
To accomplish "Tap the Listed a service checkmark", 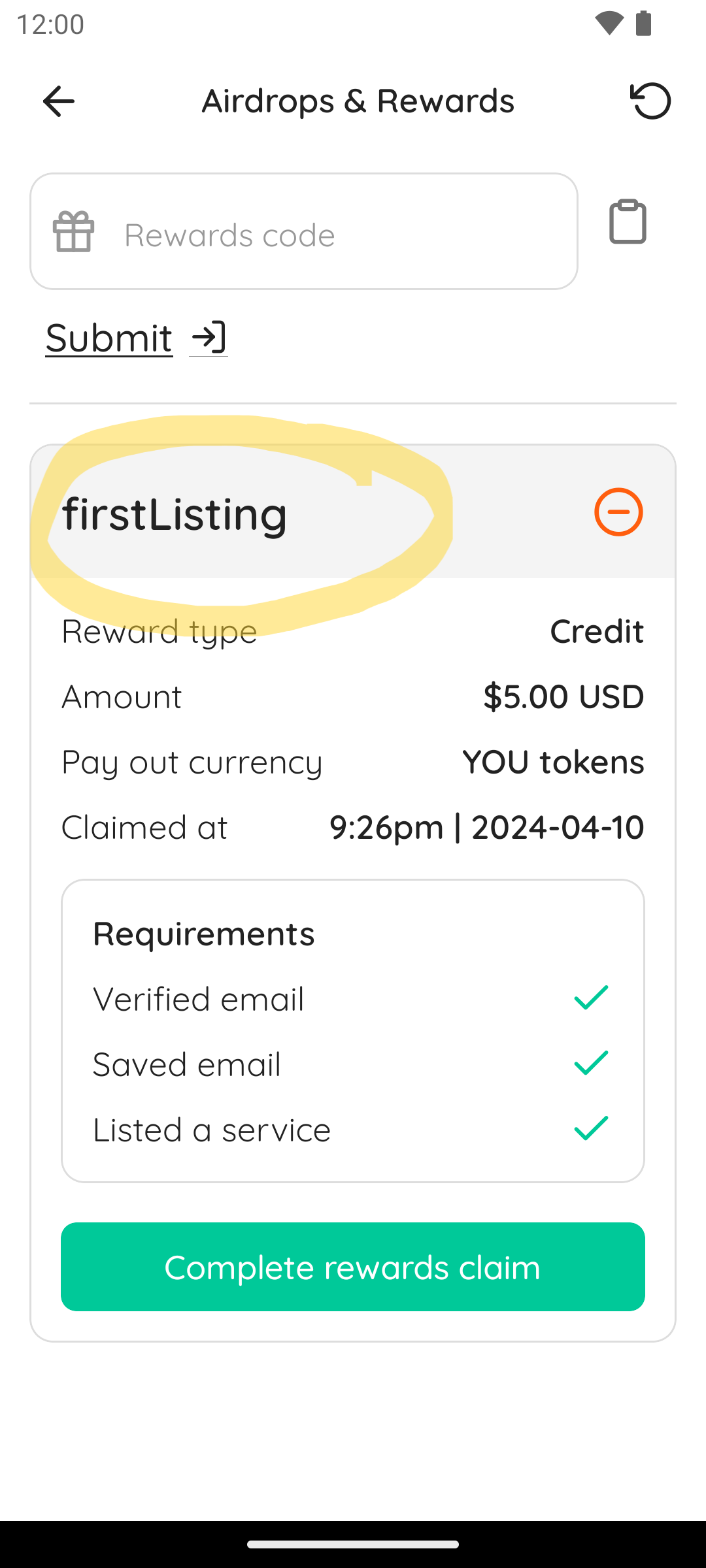I will pos(591,1128).
